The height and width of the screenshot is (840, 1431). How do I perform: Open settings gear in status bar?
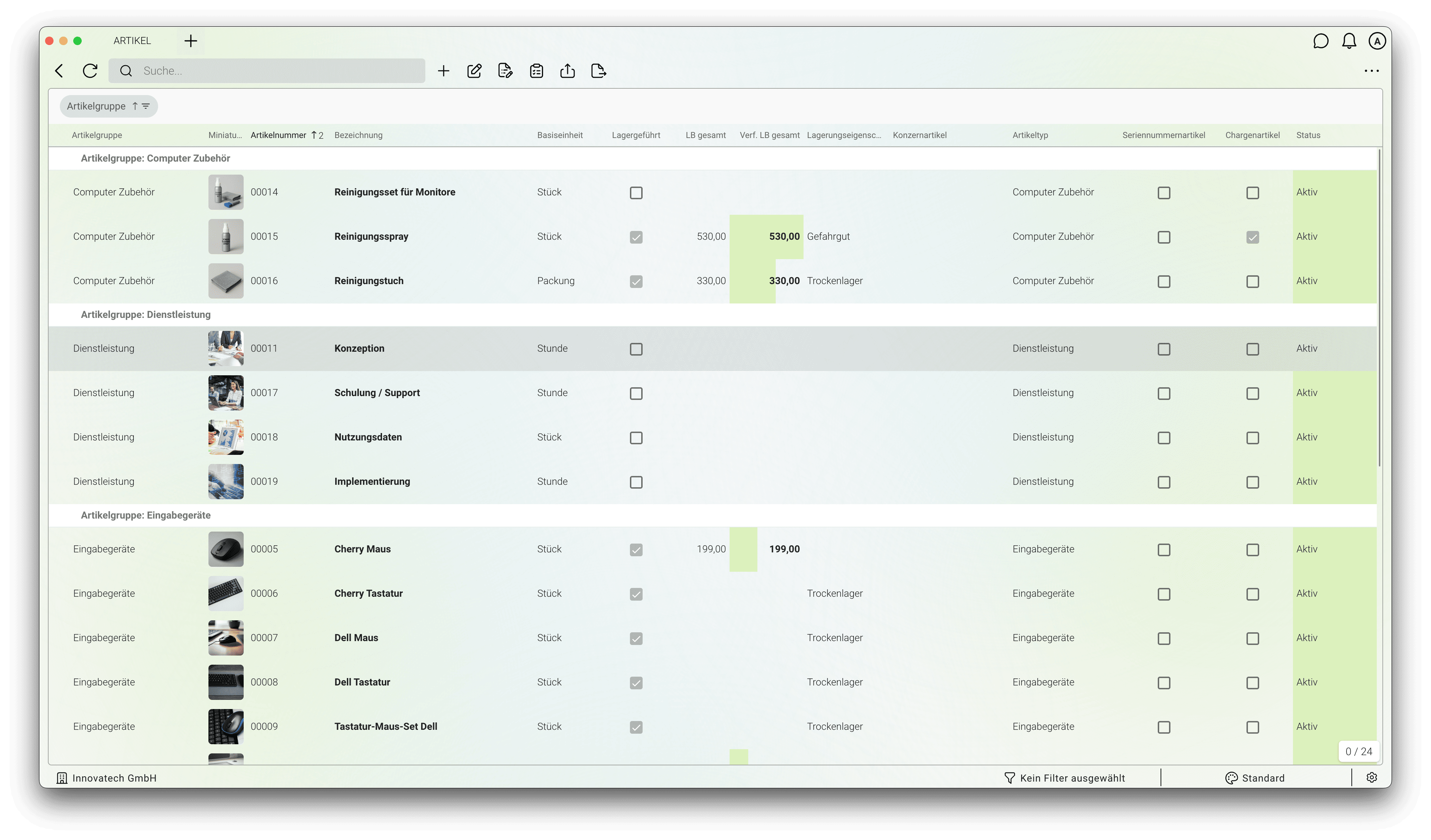tap(1371, 778)
